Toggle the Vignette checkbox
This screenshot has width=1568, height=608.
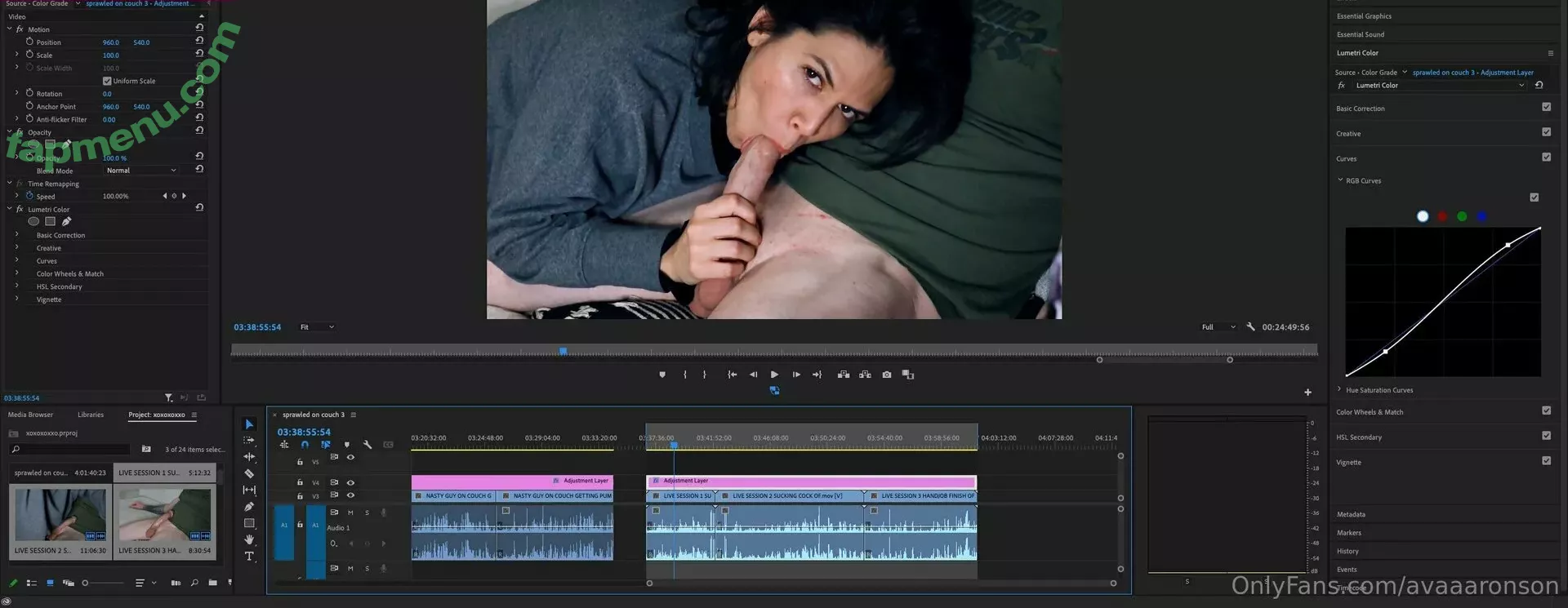tap(1546, 461)
